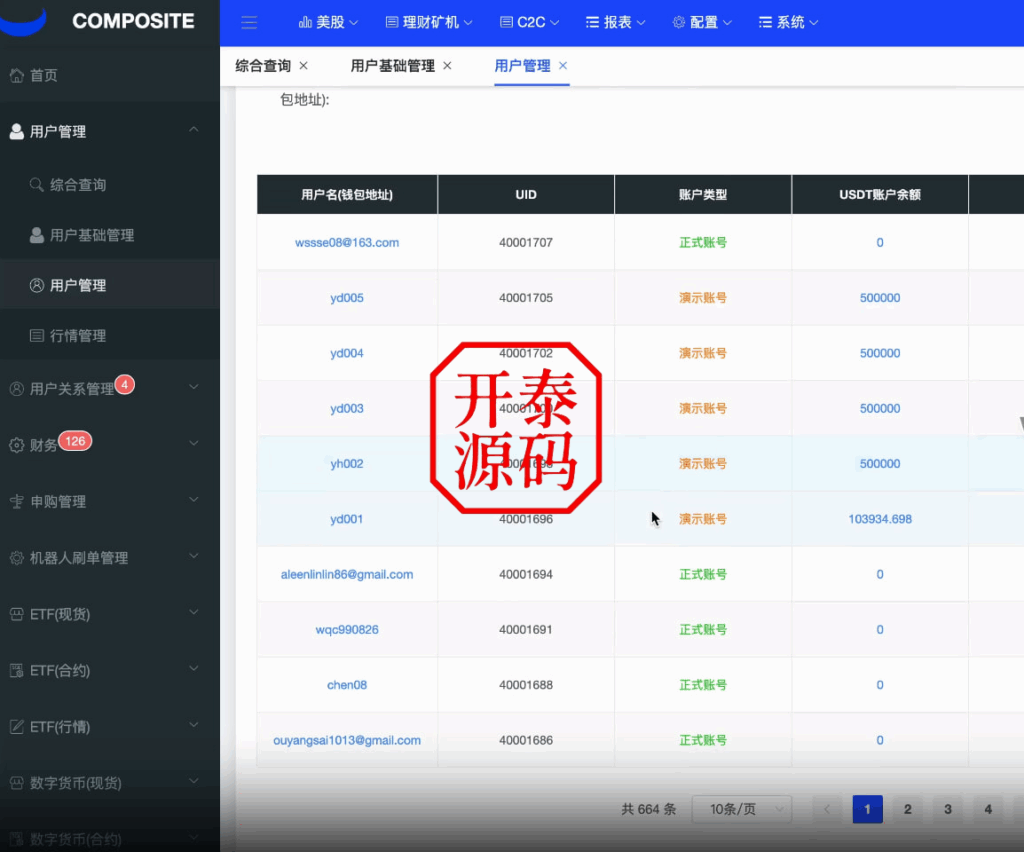1024x852 pixels.
Task: Switch to the 用户基础管理 tab
Action: click(x=392, y=66)
